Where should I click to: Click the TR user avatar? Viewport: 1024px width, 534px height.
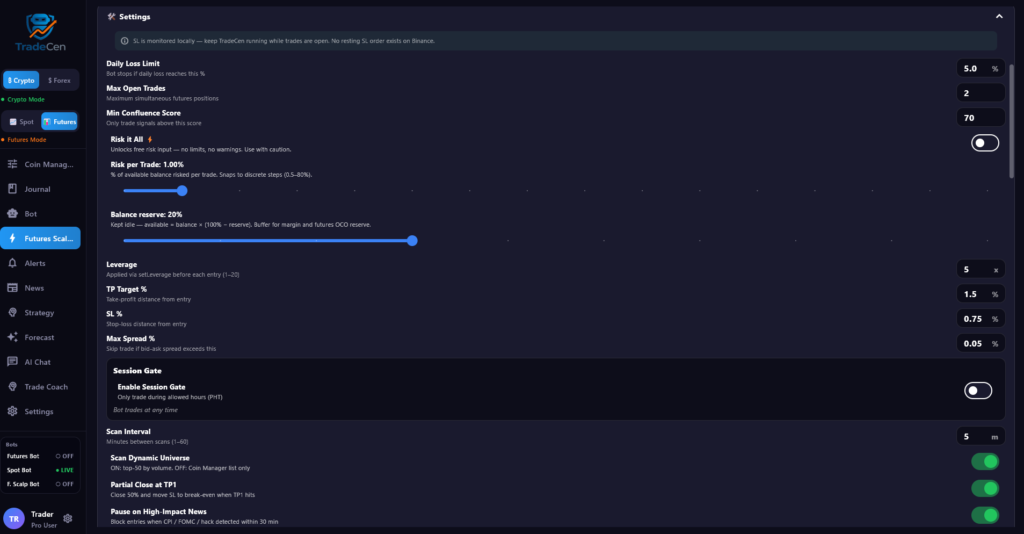click(14, 519)
